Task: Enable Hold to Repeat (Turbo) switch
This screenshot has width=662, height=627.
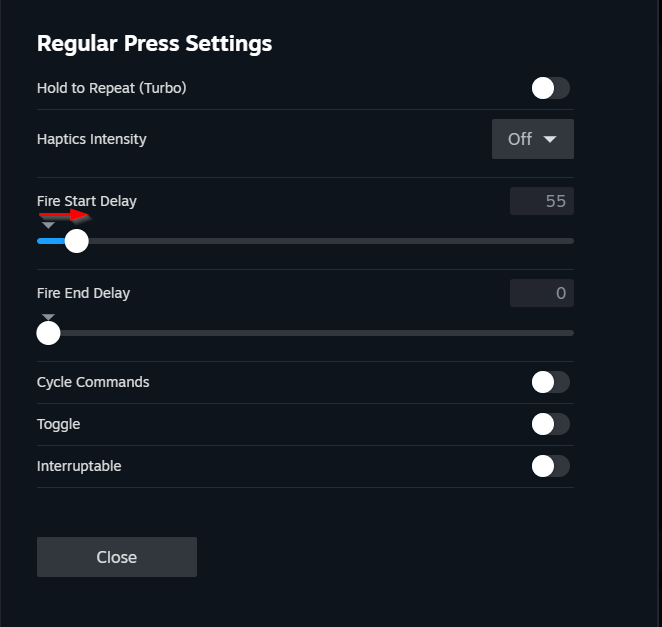Action: [550, 88]
